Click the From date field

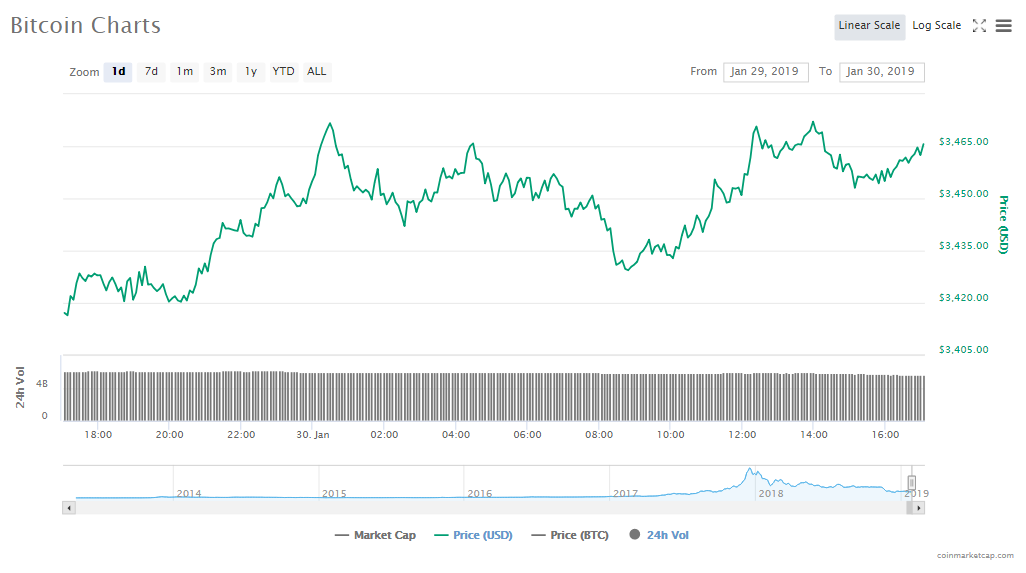click(765, 72)
